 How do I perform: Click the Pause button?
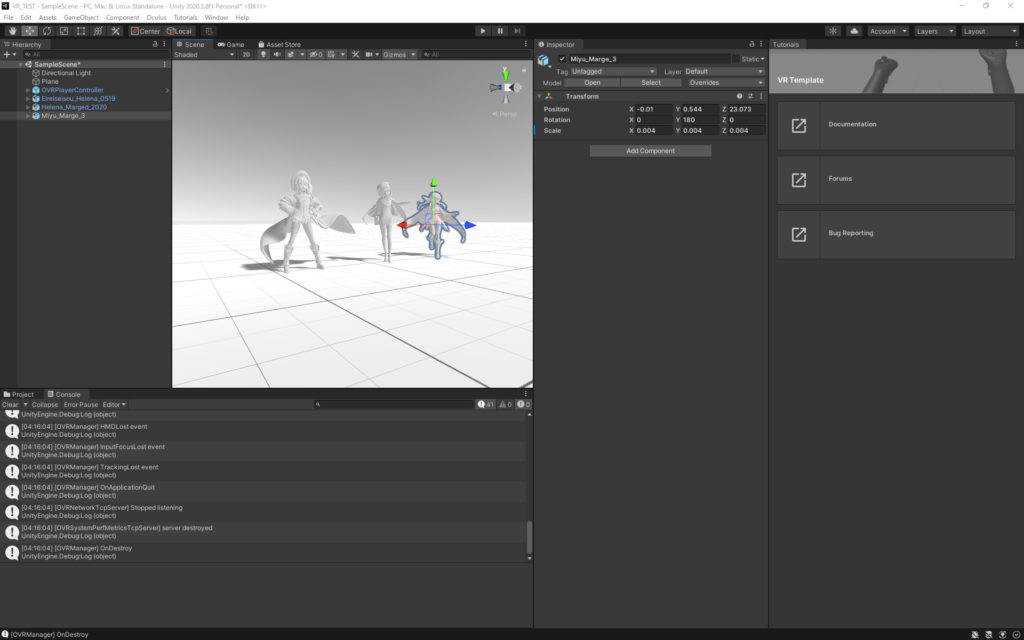[500, 31]
